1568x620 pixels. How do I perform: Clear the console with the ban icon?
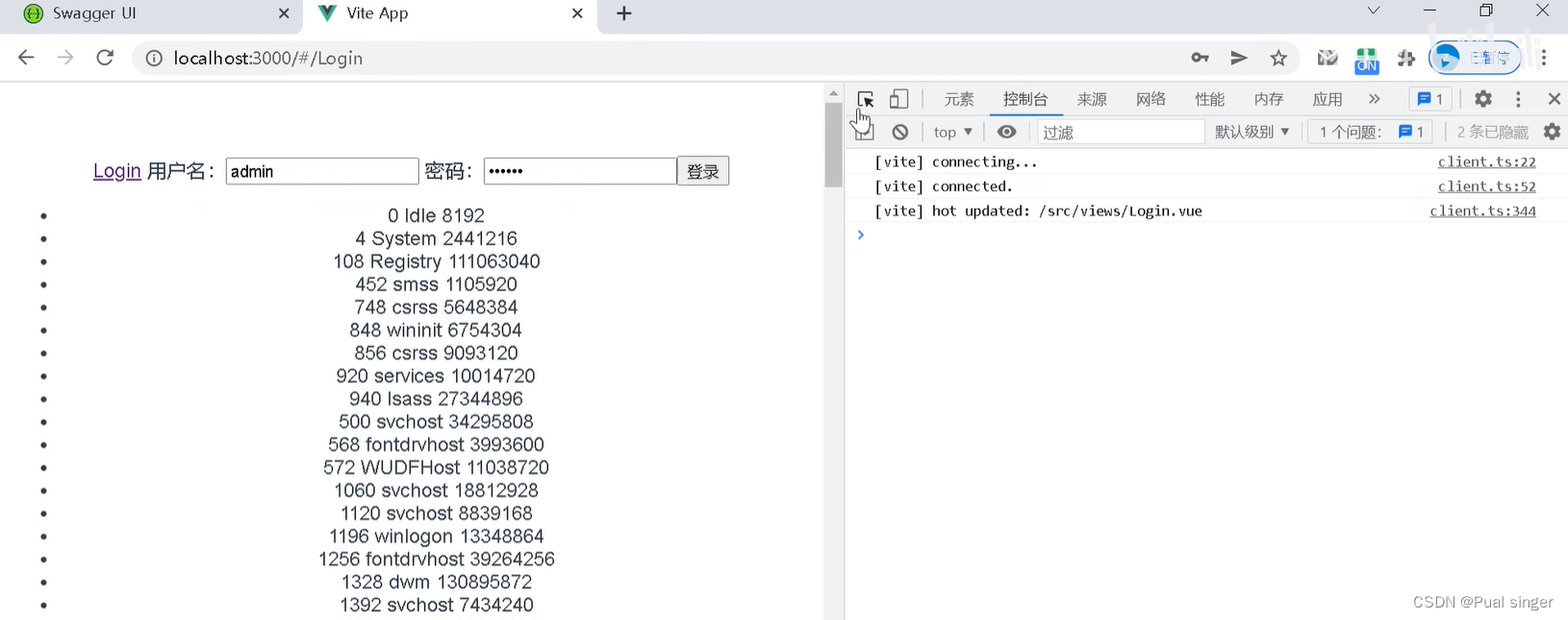(899, 132)
